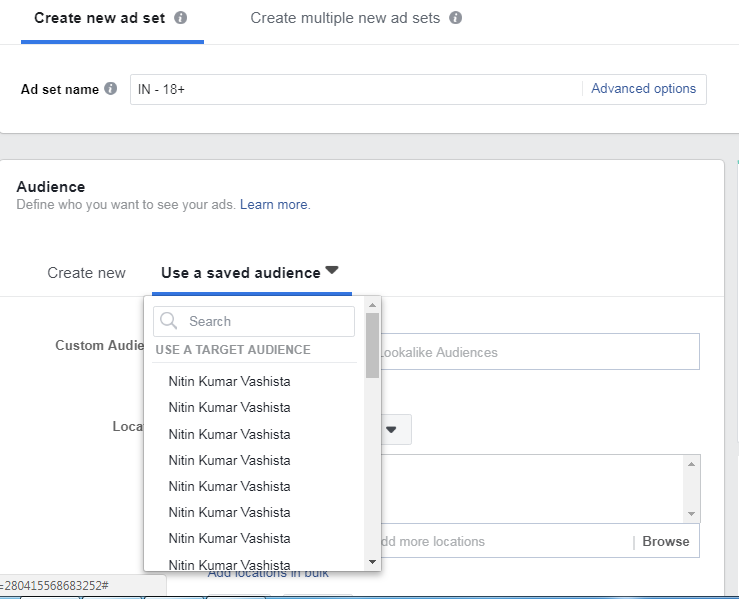
Task: Click the magnifier icon in the audience search box
Action: [x=168, y=321]
